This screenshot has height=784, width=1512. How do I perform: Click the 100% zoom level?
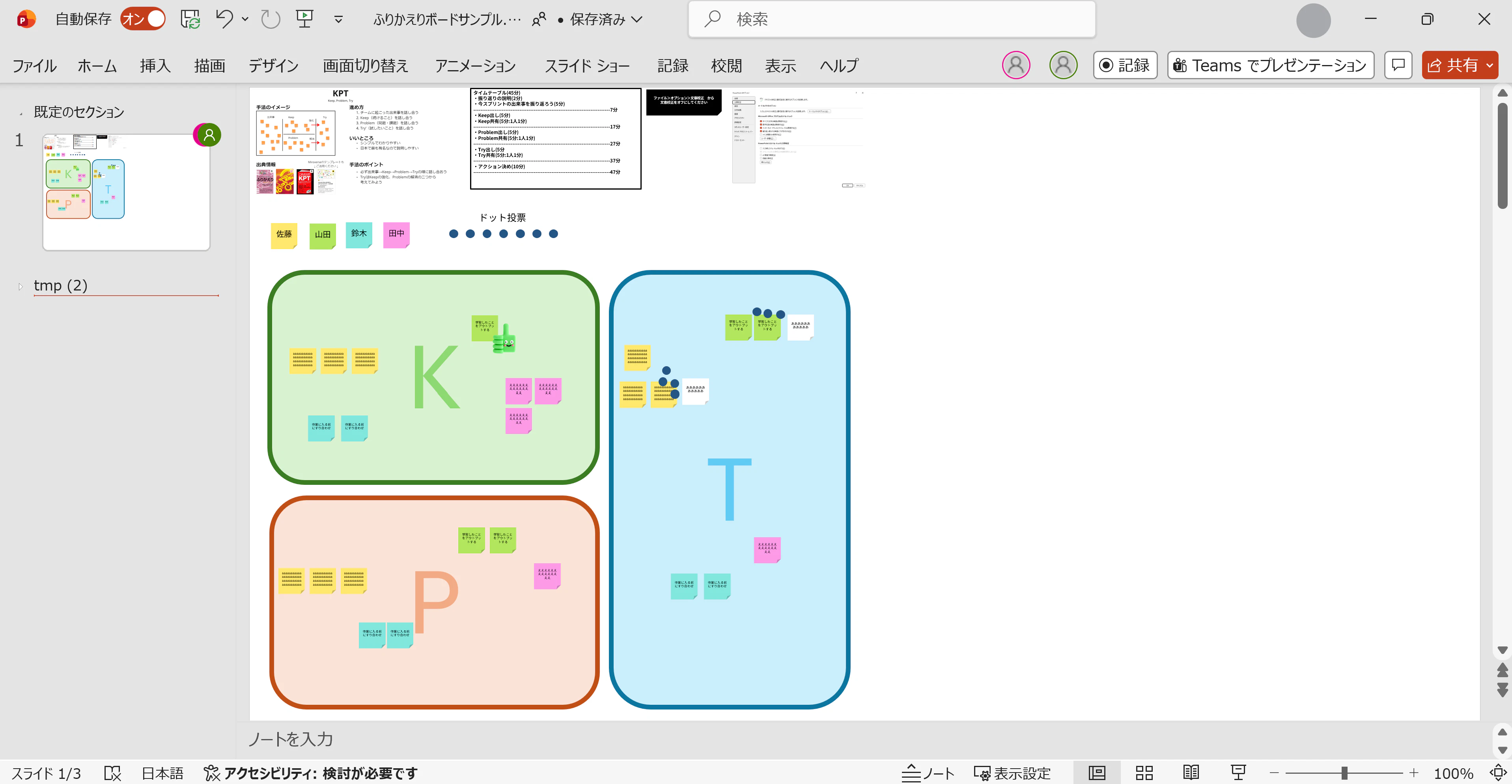point(1453,773)
